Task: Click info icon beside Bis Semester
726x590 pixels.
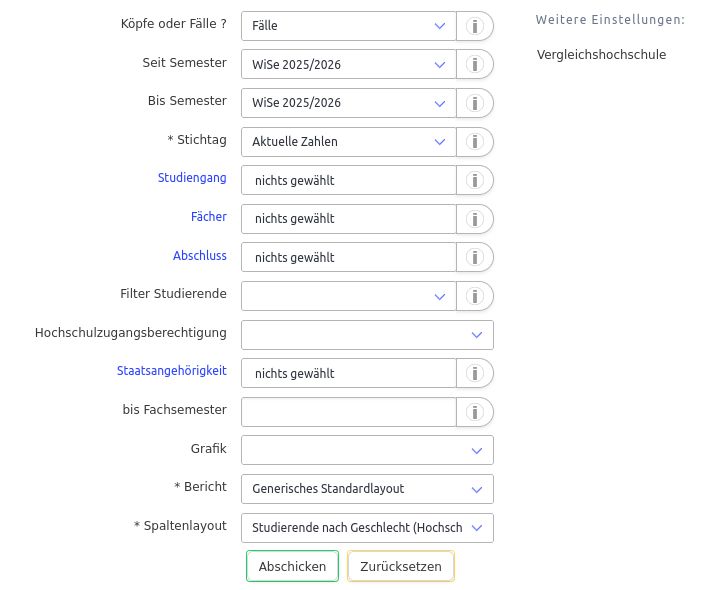Action: coord(475,103)
